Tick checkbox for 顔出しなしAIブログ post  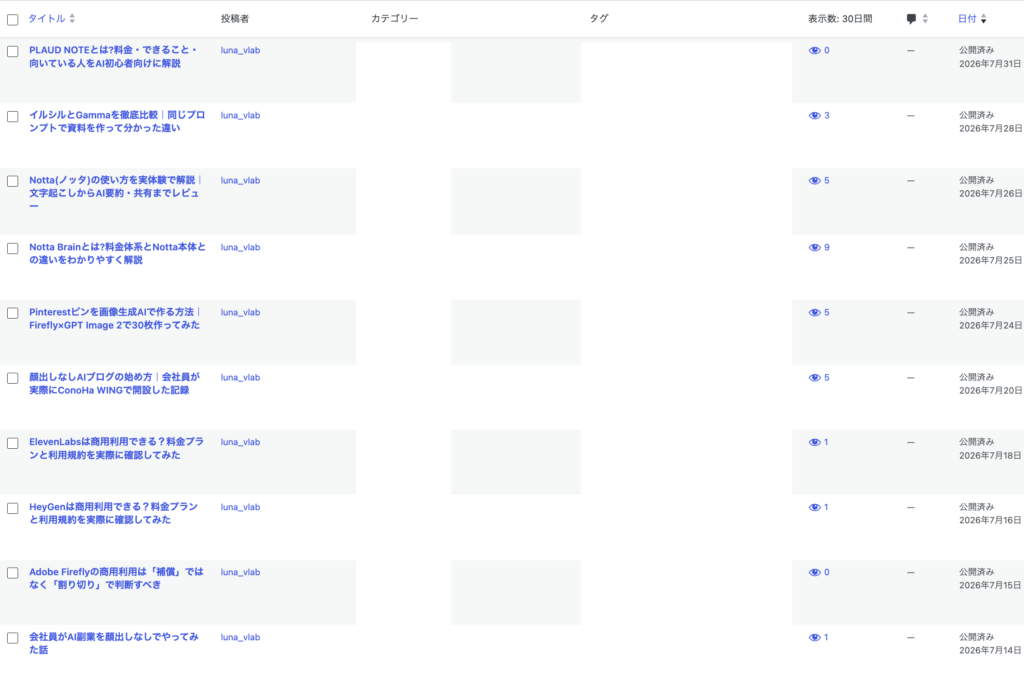click(12, 379)
